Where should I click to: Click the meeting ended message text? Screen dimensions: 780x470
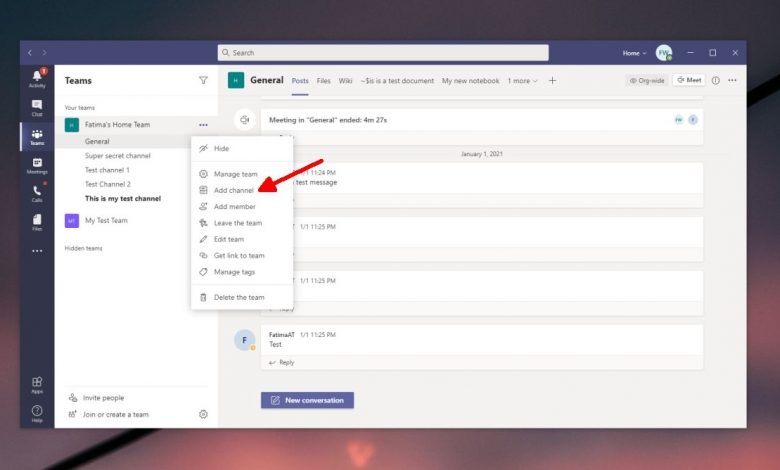(x=328, y=120)
